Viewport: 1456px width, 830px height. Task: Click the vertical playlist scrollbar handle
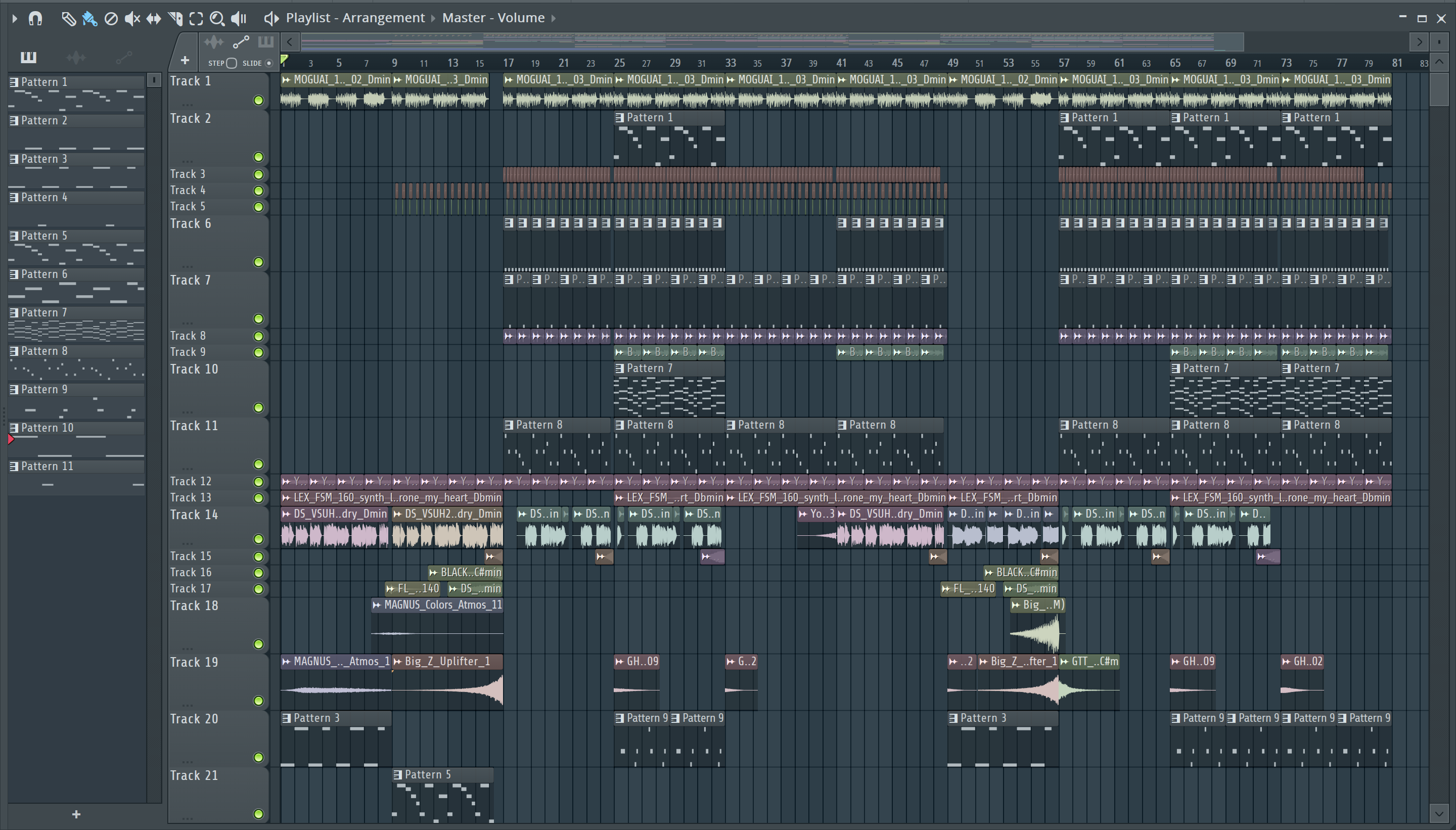click(x=1439, y=88)
